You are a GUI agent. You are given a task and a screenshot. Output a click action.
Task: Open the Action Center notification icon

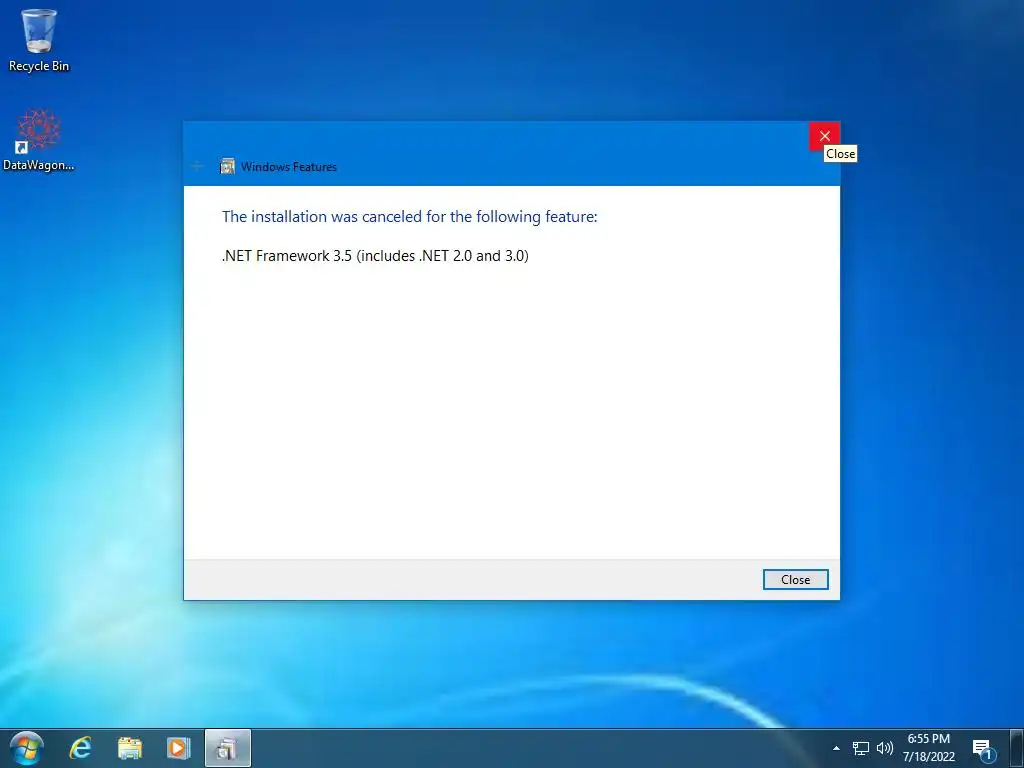pos(983,748)
